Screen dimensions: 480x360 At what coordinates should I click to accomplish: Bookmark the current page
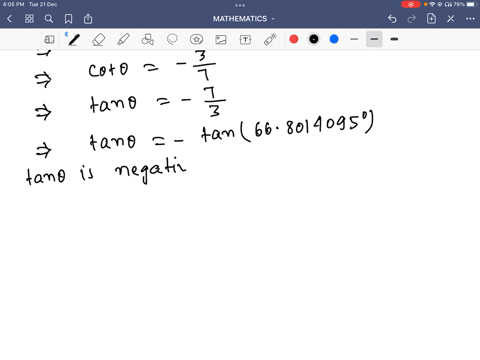click(x=68, y=19)
